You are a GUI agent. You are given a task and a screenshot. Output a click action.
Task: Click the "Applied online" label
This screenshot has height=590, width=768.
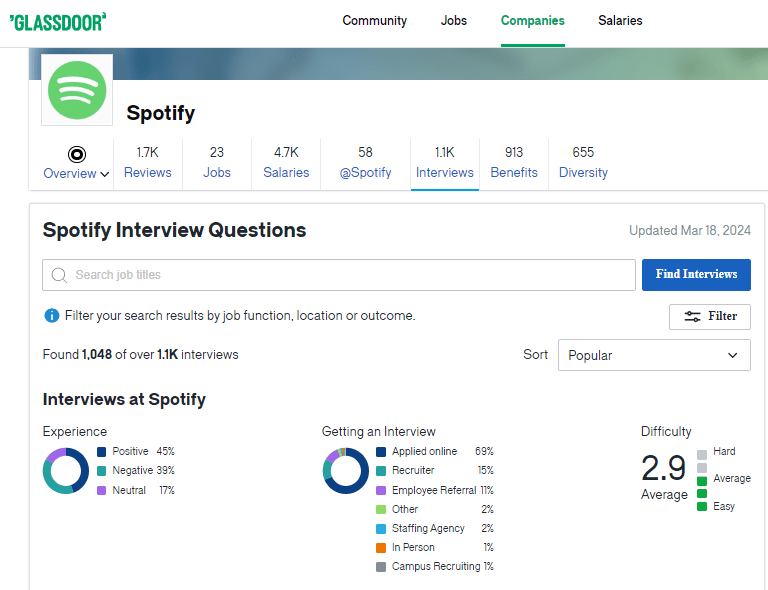424,451
